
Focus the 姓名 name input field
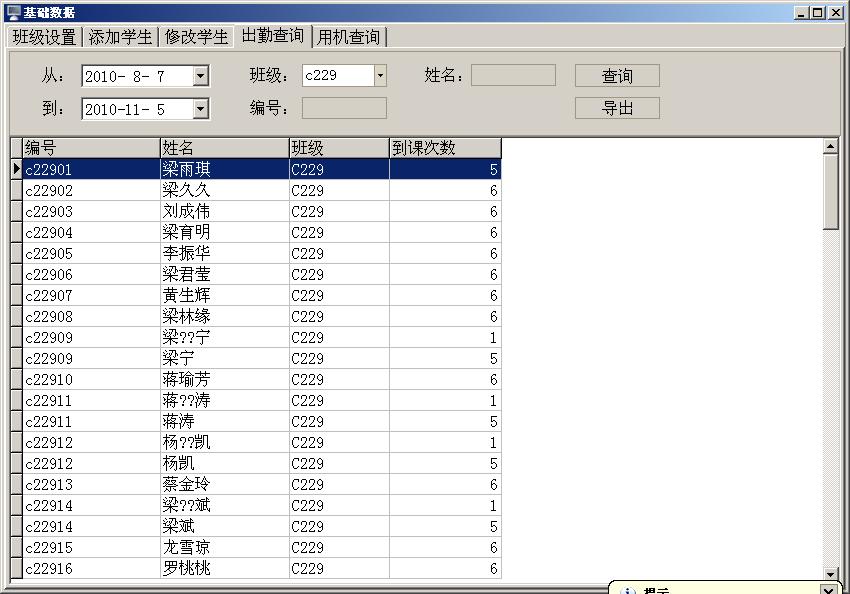click(x=513, y=76)
